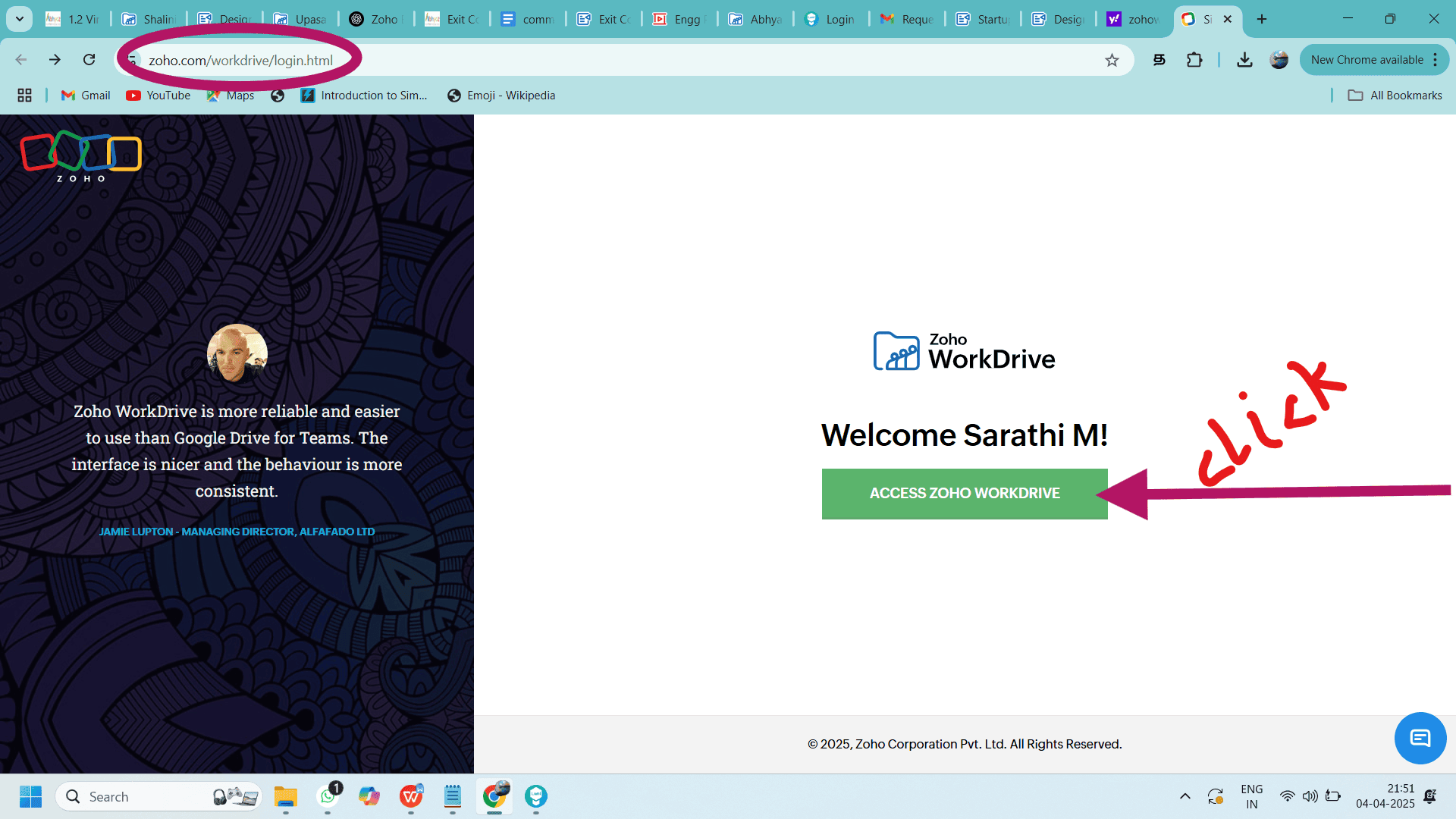Open the Maps bookmark

(231, 96)
